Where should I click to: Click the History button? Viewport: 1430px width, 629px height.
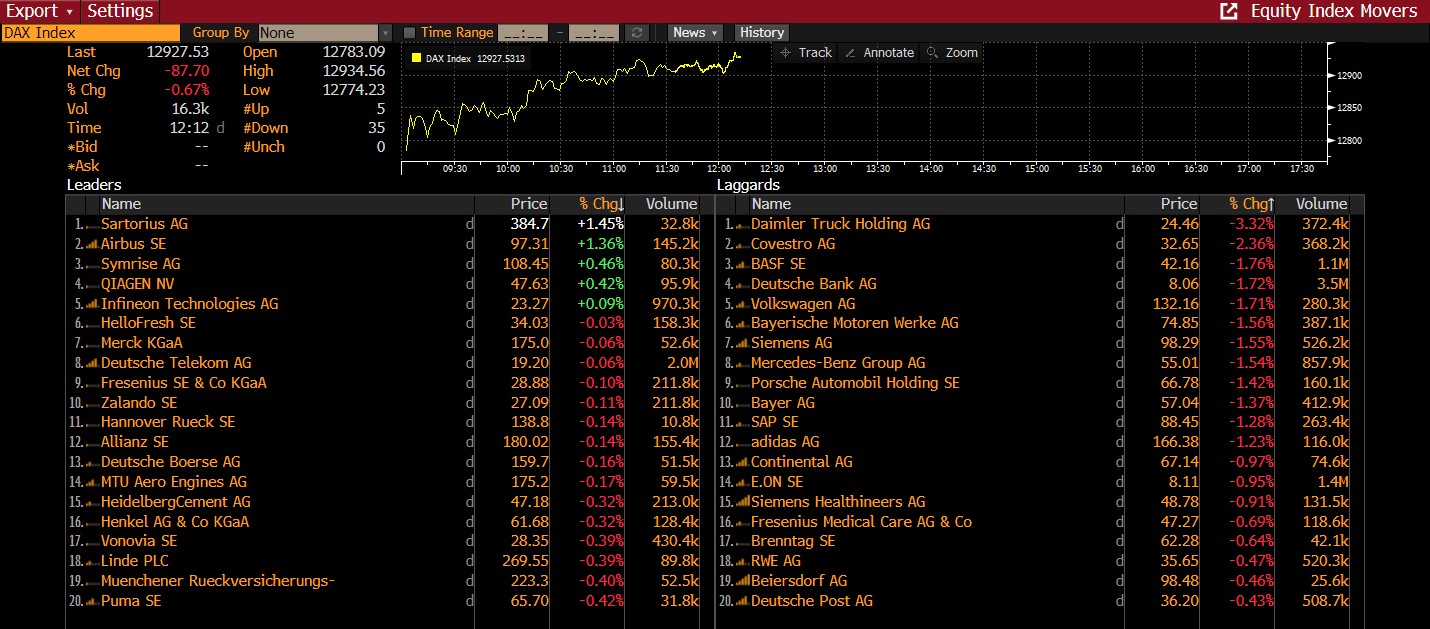762,33
